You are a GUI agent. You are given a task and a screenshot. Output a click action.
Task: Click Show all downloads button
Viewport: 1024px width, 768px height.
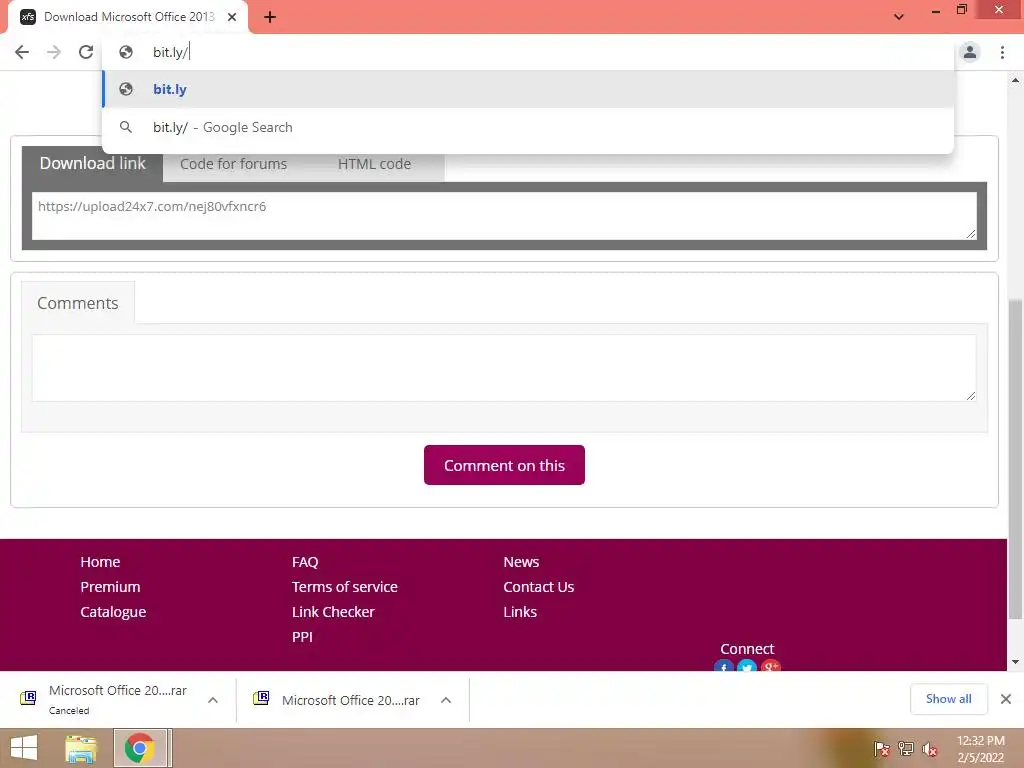[x=948, y=699]
